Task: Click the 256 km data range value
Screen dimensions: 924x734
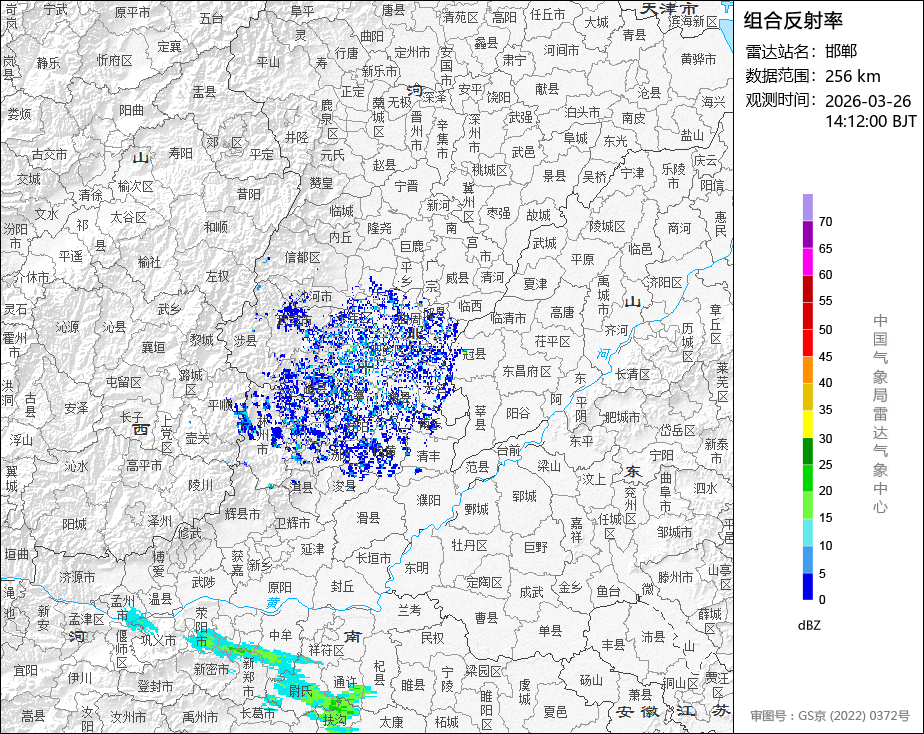Action: [x=852, y=76]
